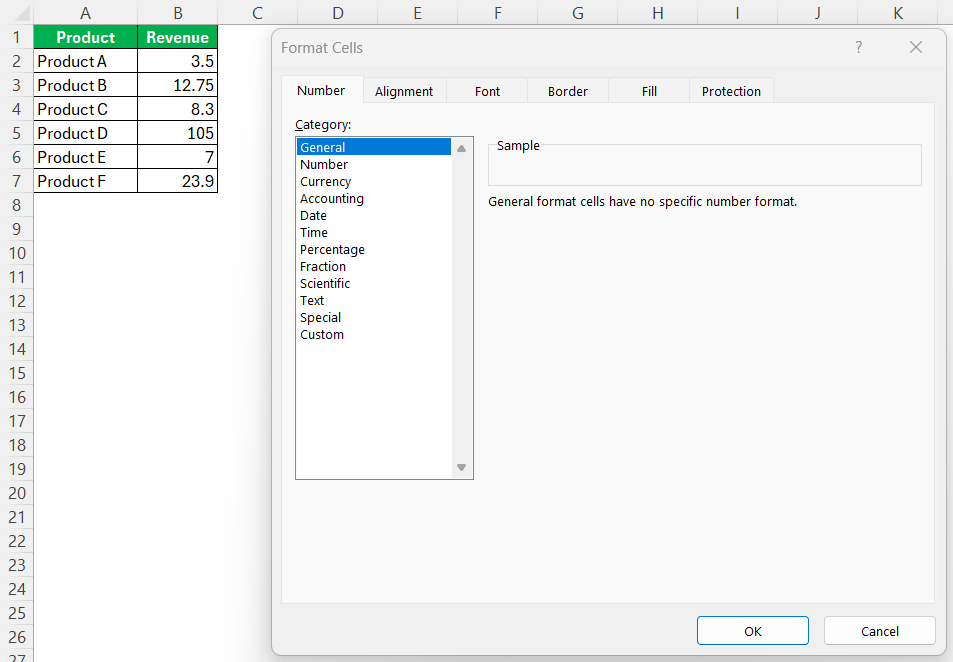Click the cell containing 8.3

point(177,109)
